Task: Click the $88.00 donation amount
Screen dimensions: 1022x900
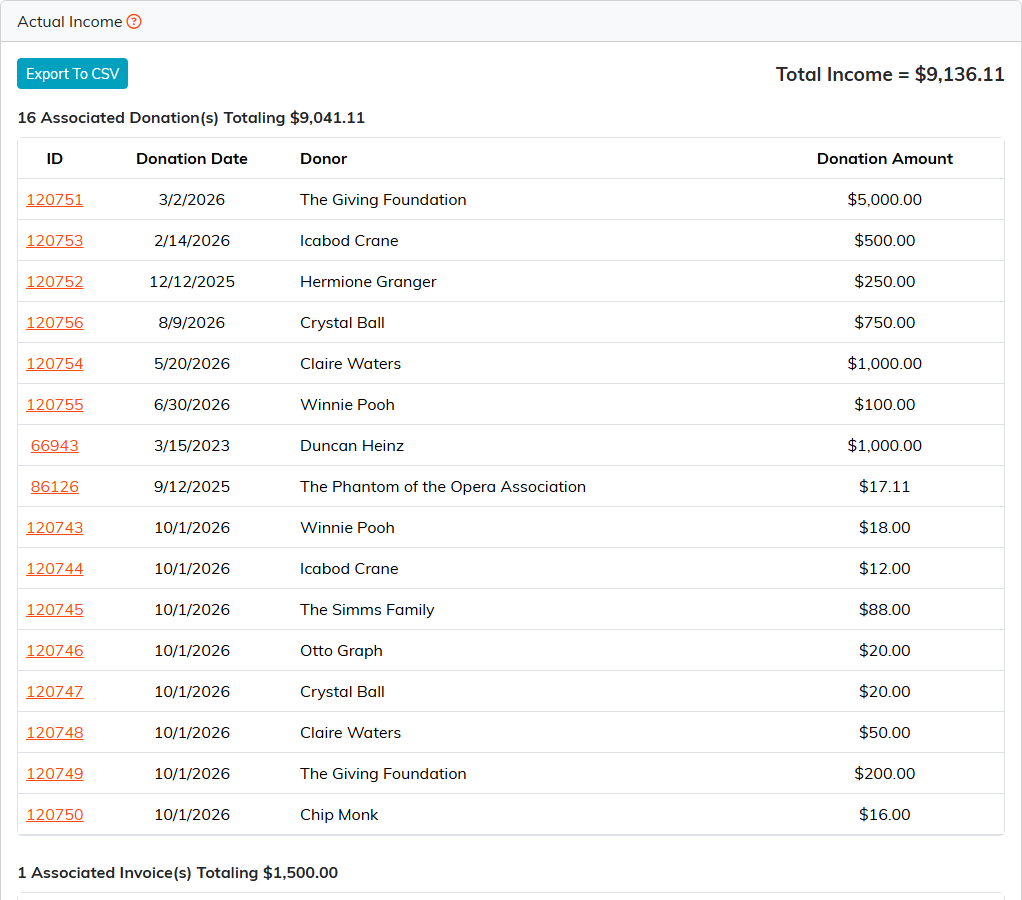Action: click(x=884, y=610)
